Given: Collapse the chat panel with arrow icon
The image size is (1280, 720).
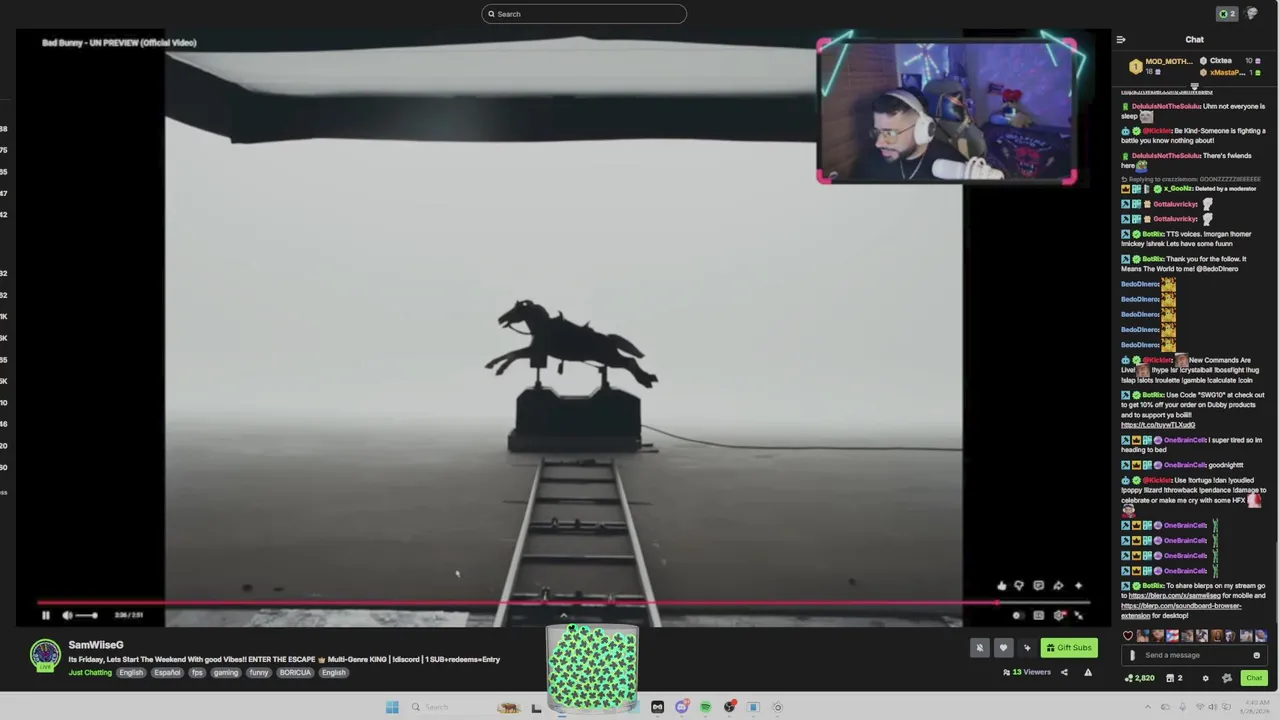Looking at the screenshot, I should click(x=1121, y=40).
